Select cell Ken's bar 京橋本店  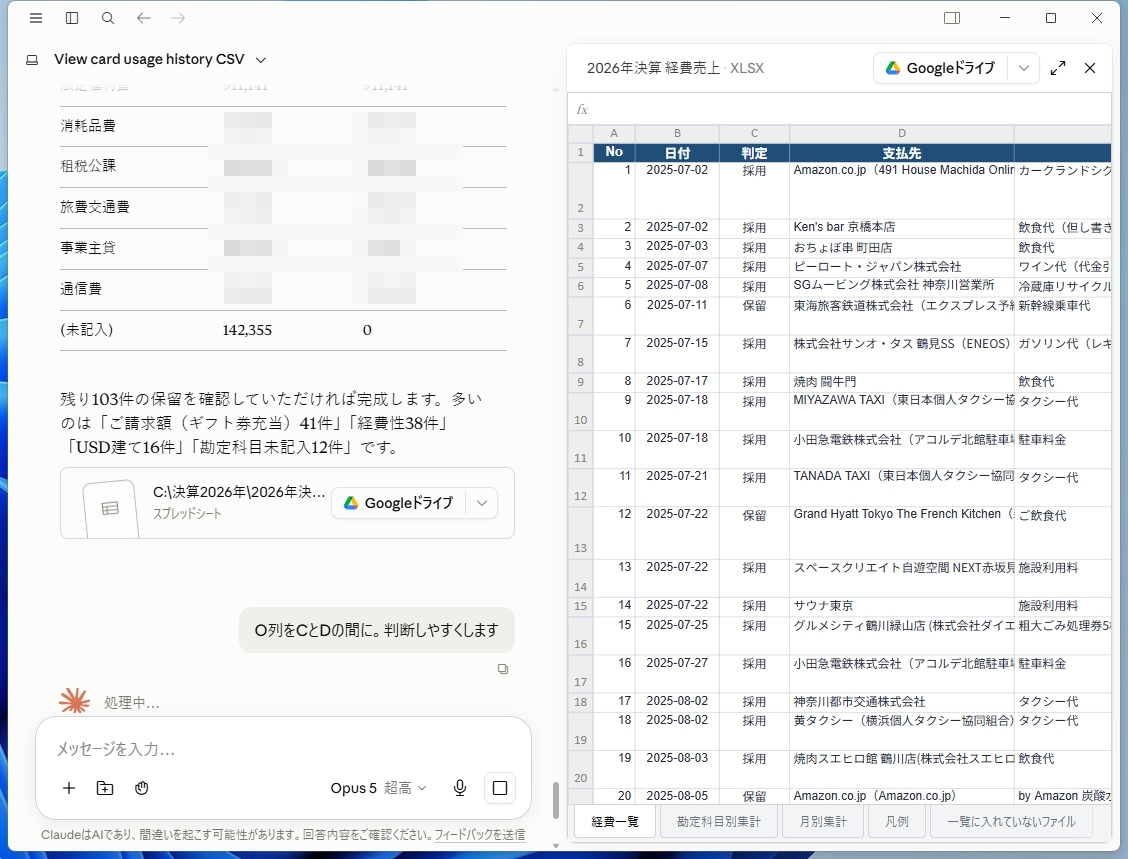901,227
